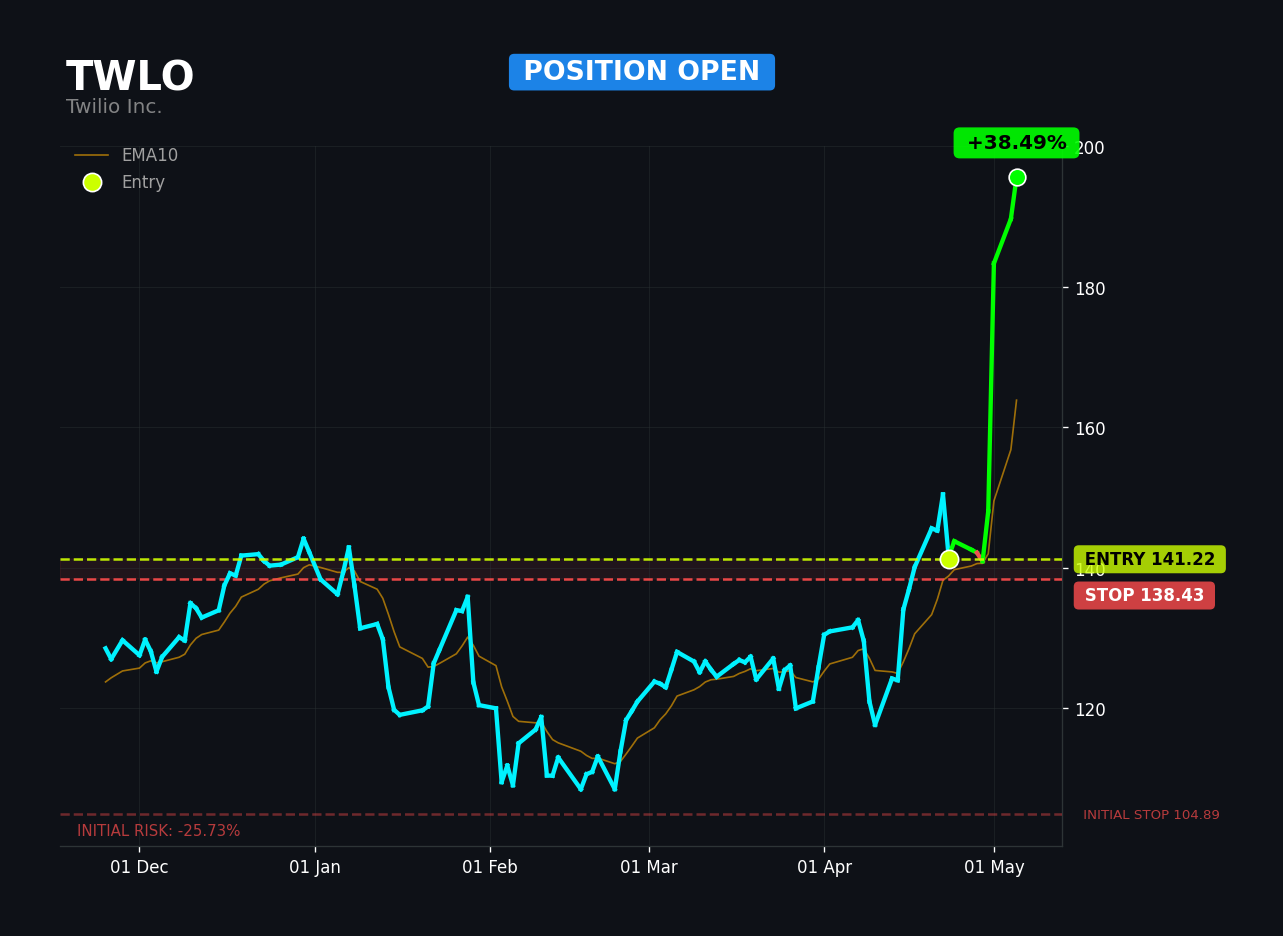Click the INITIAL RISK: -25.73% label
The image size is (1283, 936).
tap(159, 831)
